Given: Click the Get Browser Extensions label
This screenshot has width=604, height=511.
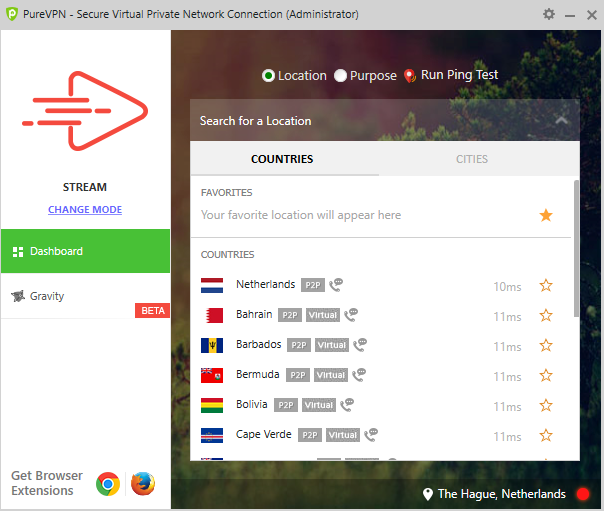Looking at the screenshot, I should pyautogui.click(x=47, y=483).
